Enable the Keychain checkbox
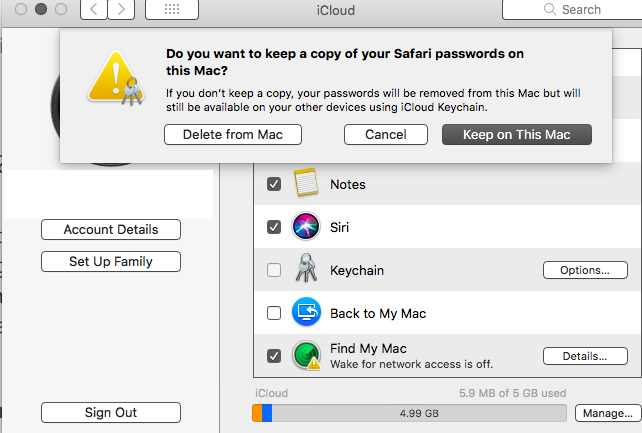The image size is (642, 433). coord(274,270)
